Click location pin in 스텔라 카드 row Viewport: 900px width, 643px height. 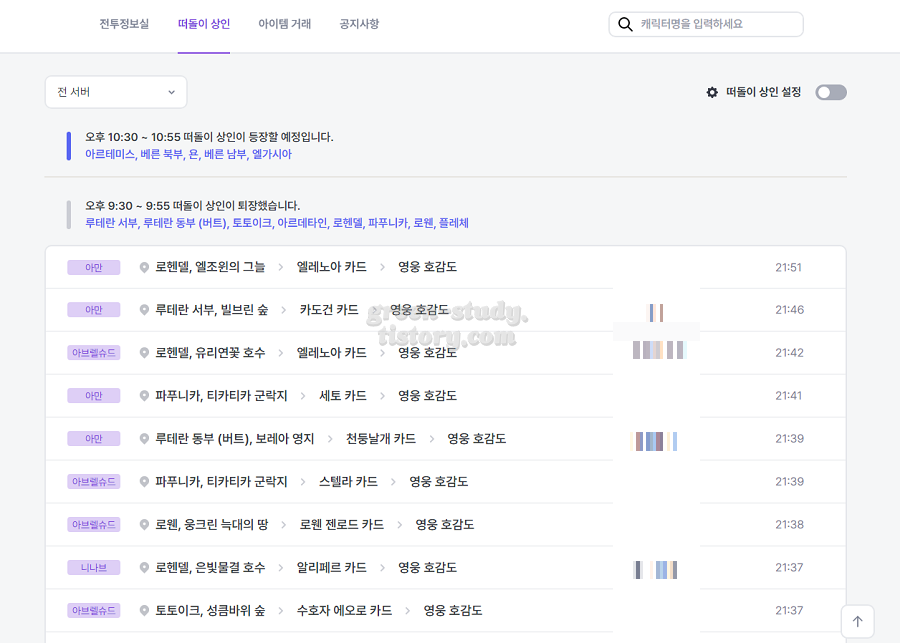[144, 482]
